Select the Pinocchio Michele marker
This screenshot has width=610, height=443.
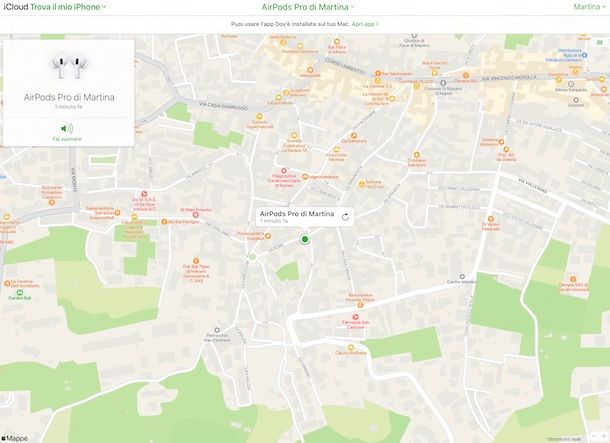337,149
